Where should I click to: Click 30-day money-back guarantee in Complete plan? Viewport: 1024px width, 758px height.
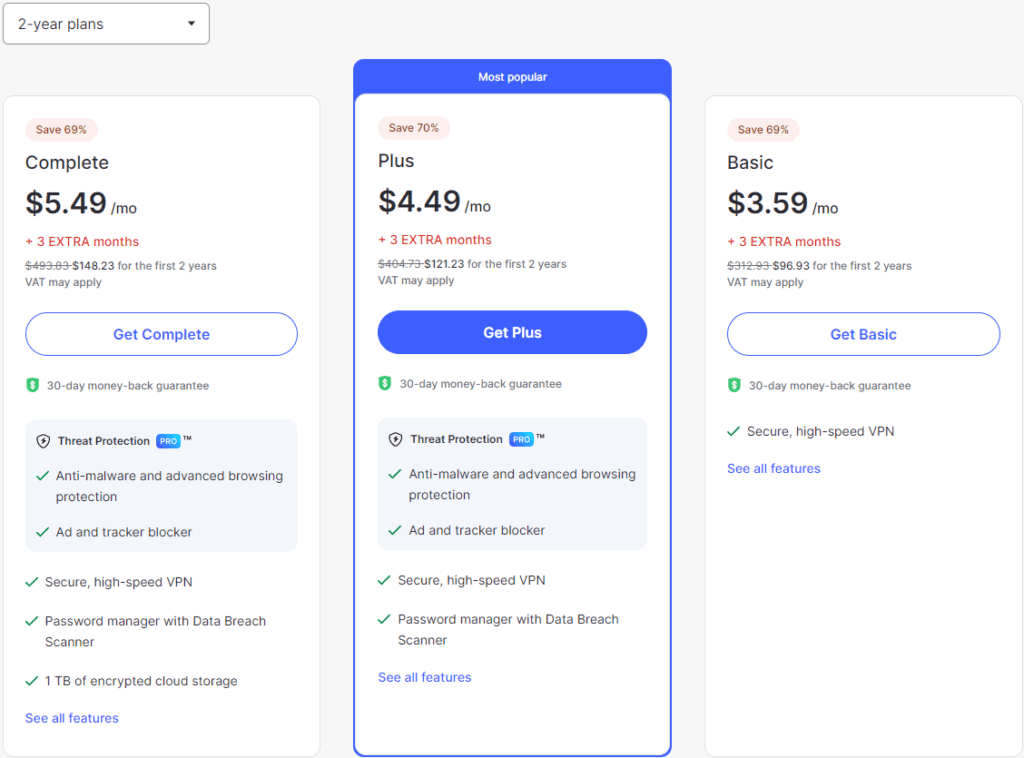pyautogui.click(x=128, y=386)
